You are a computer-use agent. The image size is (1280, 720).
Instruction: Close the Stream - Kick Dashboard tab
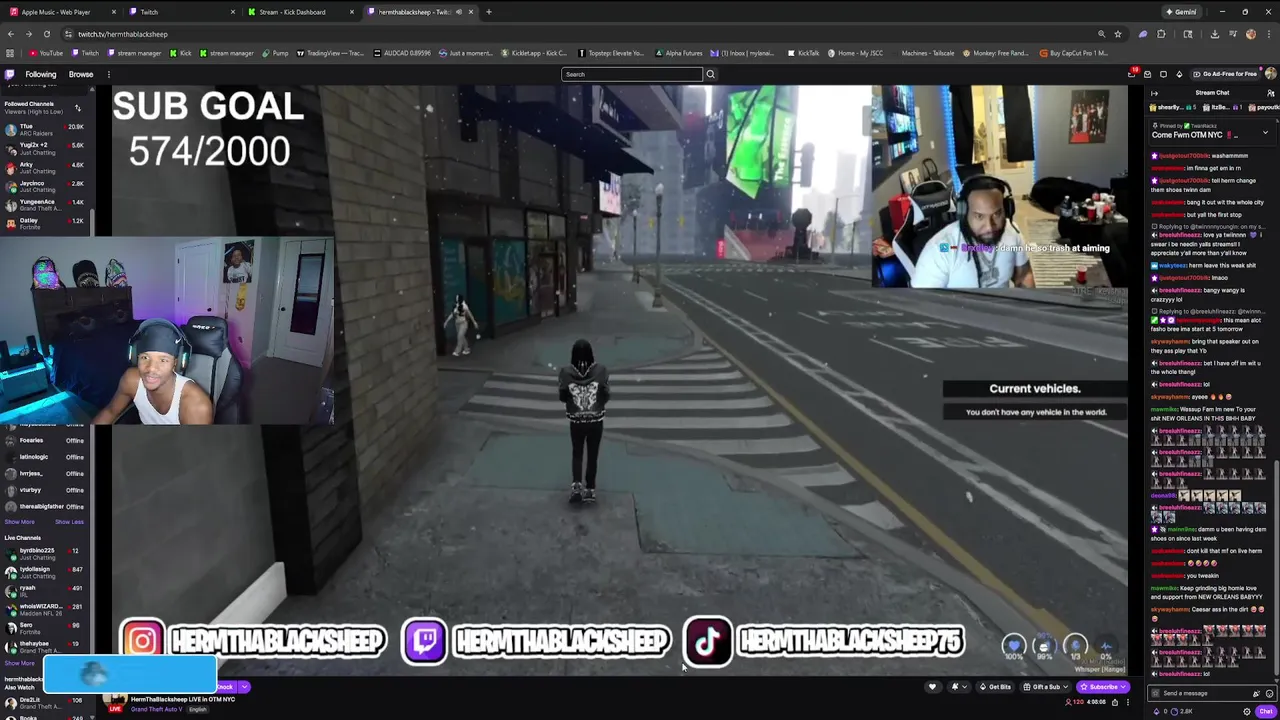(x=351, y=12)
